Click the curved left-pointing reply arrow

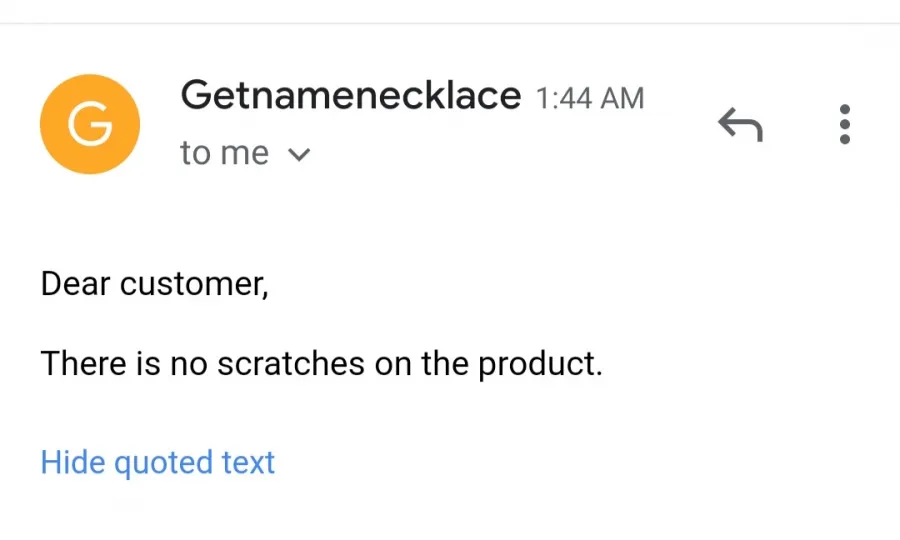[x=740, y=125]
